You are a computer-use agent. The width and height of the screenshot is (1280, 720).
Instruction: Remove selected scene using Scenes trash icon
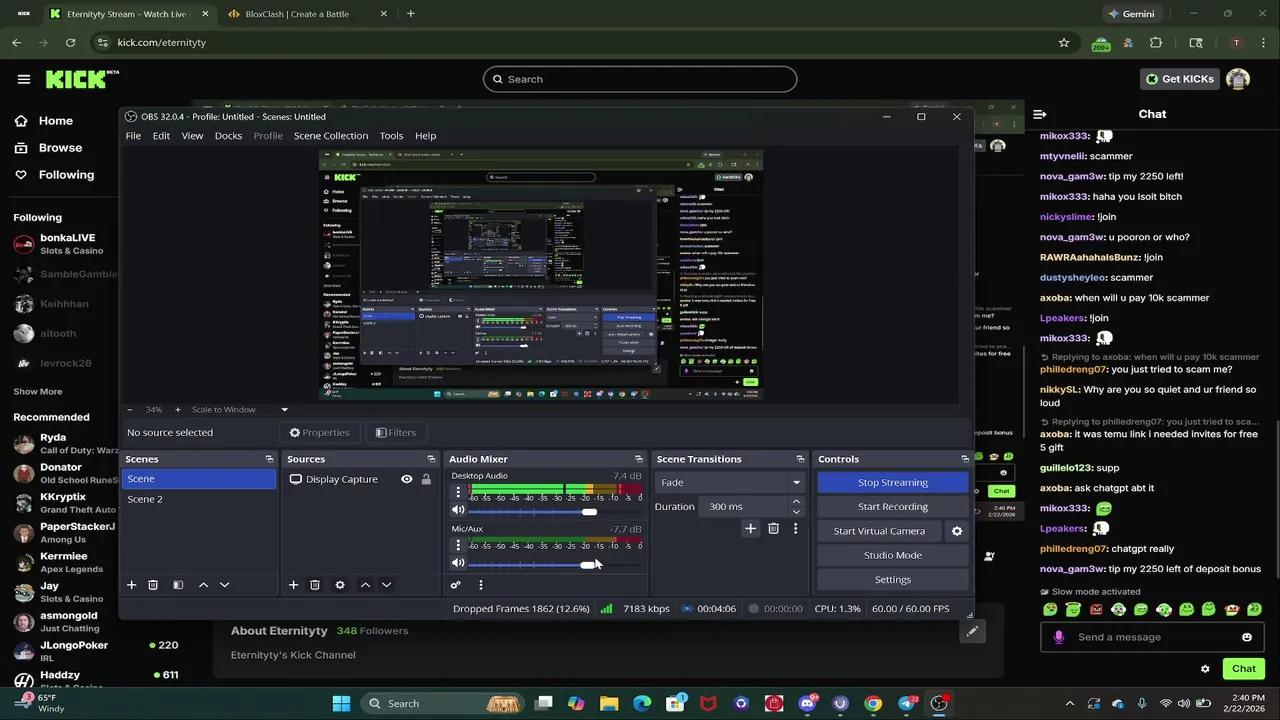coord(153,585)
